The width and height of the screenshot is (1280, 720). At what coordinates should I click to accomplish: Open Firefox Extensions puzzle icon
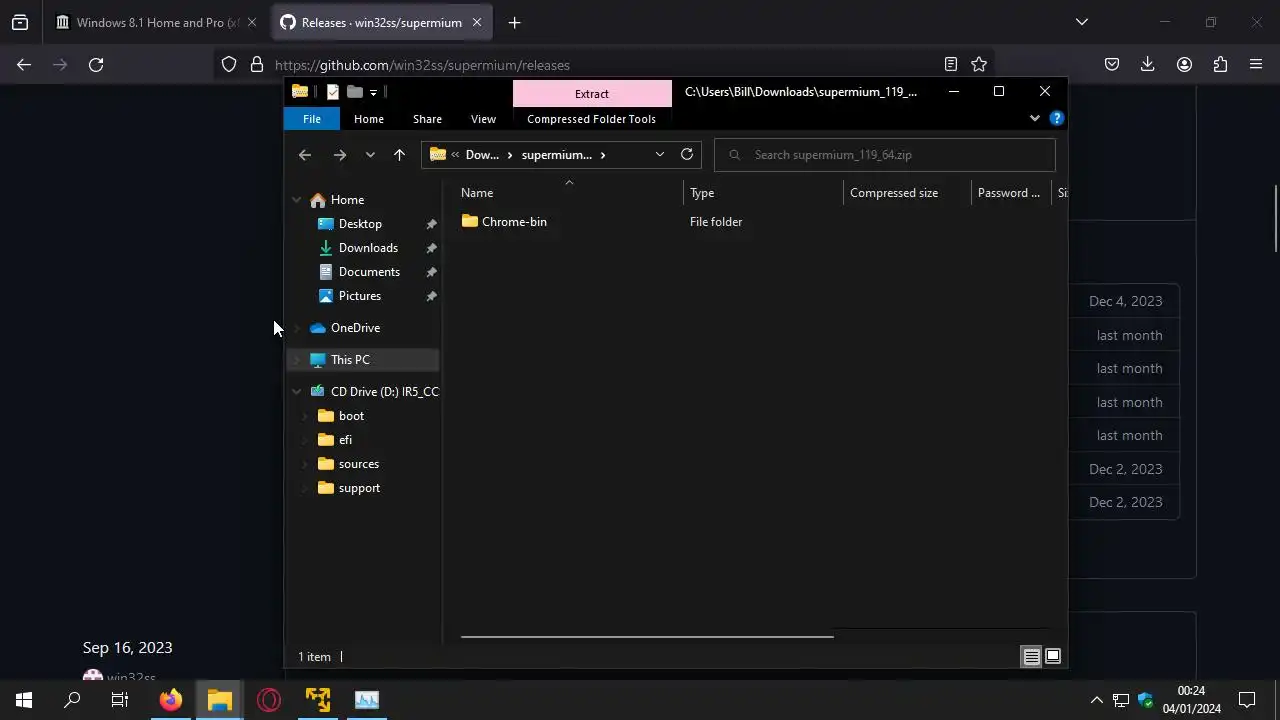pos(1220,65)
